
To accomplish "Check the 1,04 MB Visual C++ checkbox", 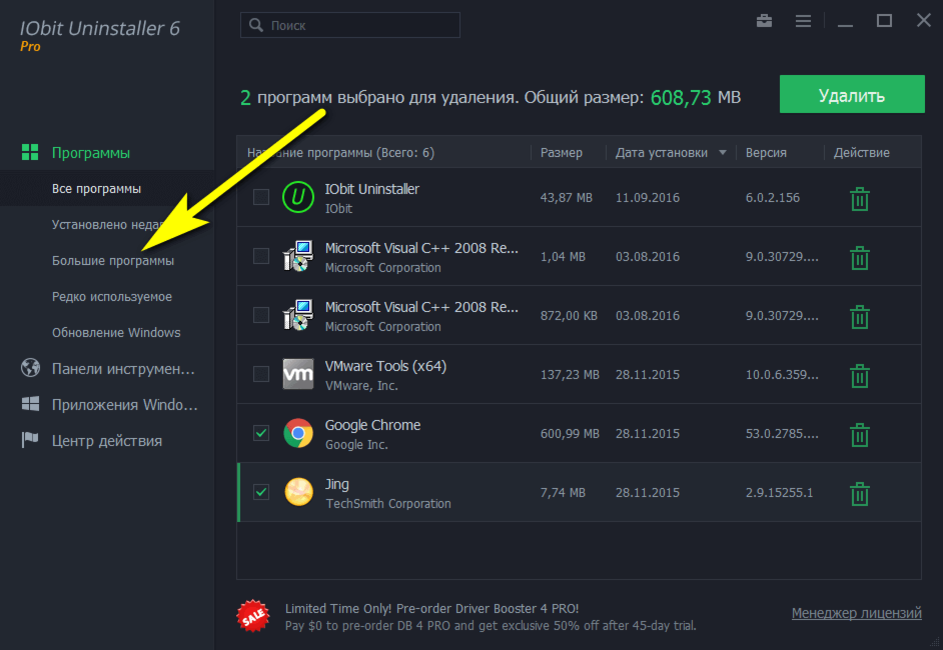I will coord(261,256).
